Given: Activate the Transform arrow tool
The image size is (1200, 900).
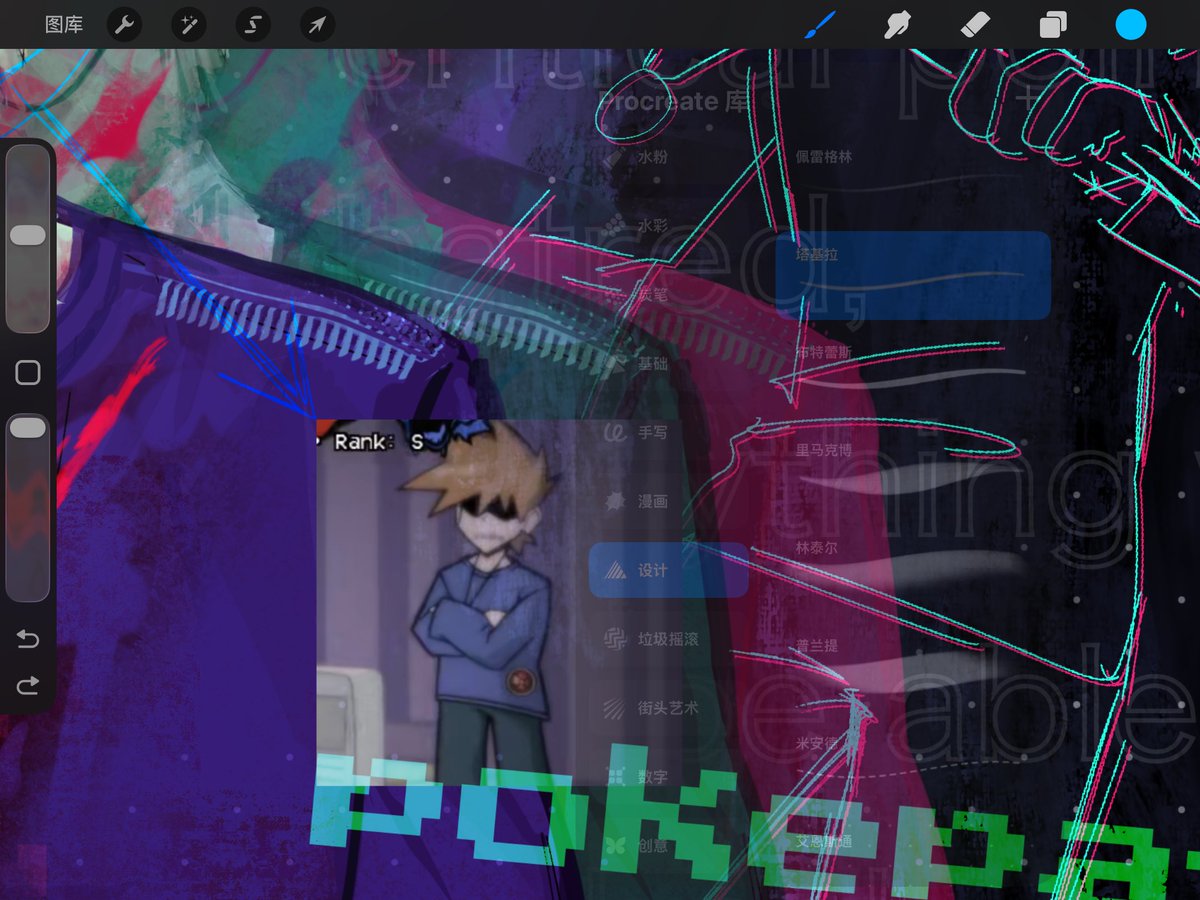Looking at the screenshot, I should coord(317,25).
